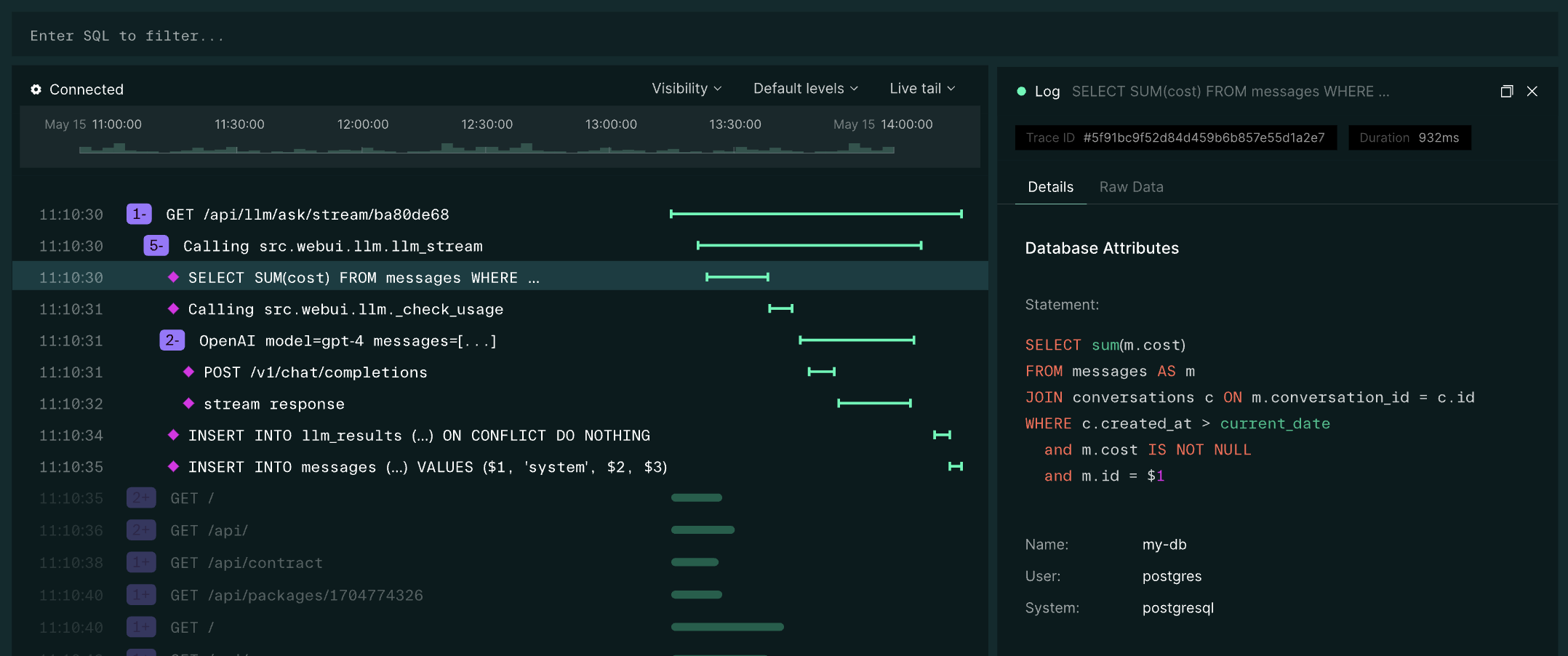This screenshot has height=656, width=1568.
Task: Select the INSERT INTO messages VALUES row
Action: coord(500,466)
